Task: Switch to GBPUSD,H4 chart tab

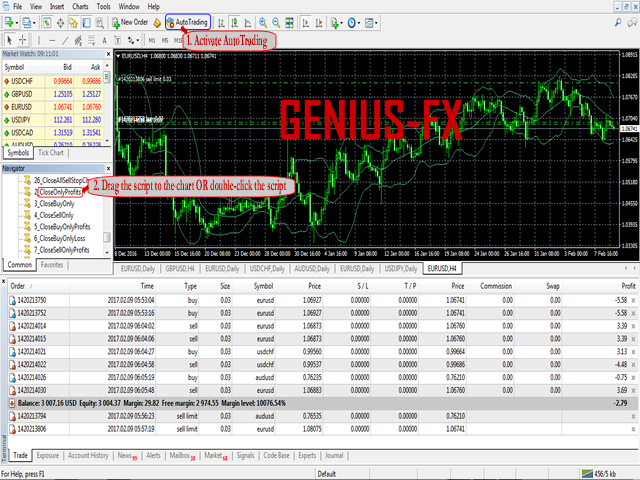Action: 180,269
